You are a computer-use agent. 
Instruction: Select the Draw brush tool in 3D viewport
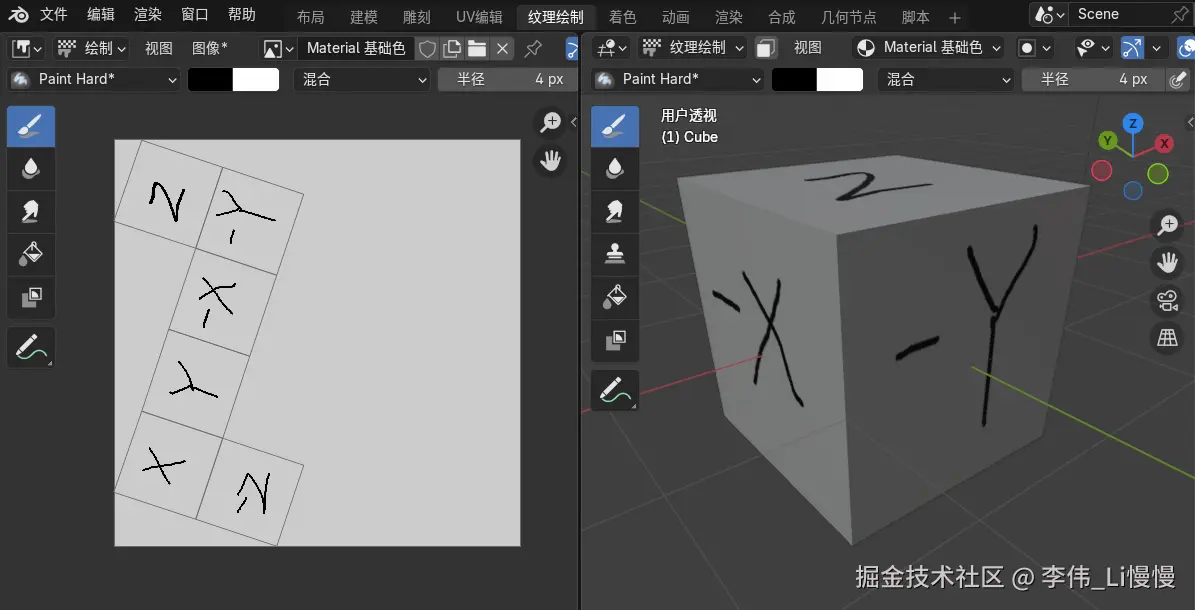tap(615, 127)
